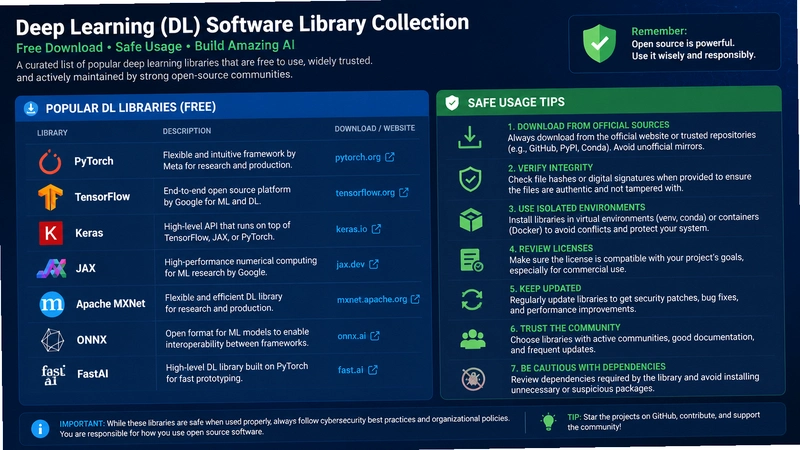This screenshot has height=450, width=800.
Task: Click the people icon for trust the community
Action: click(x=472, y=339)
